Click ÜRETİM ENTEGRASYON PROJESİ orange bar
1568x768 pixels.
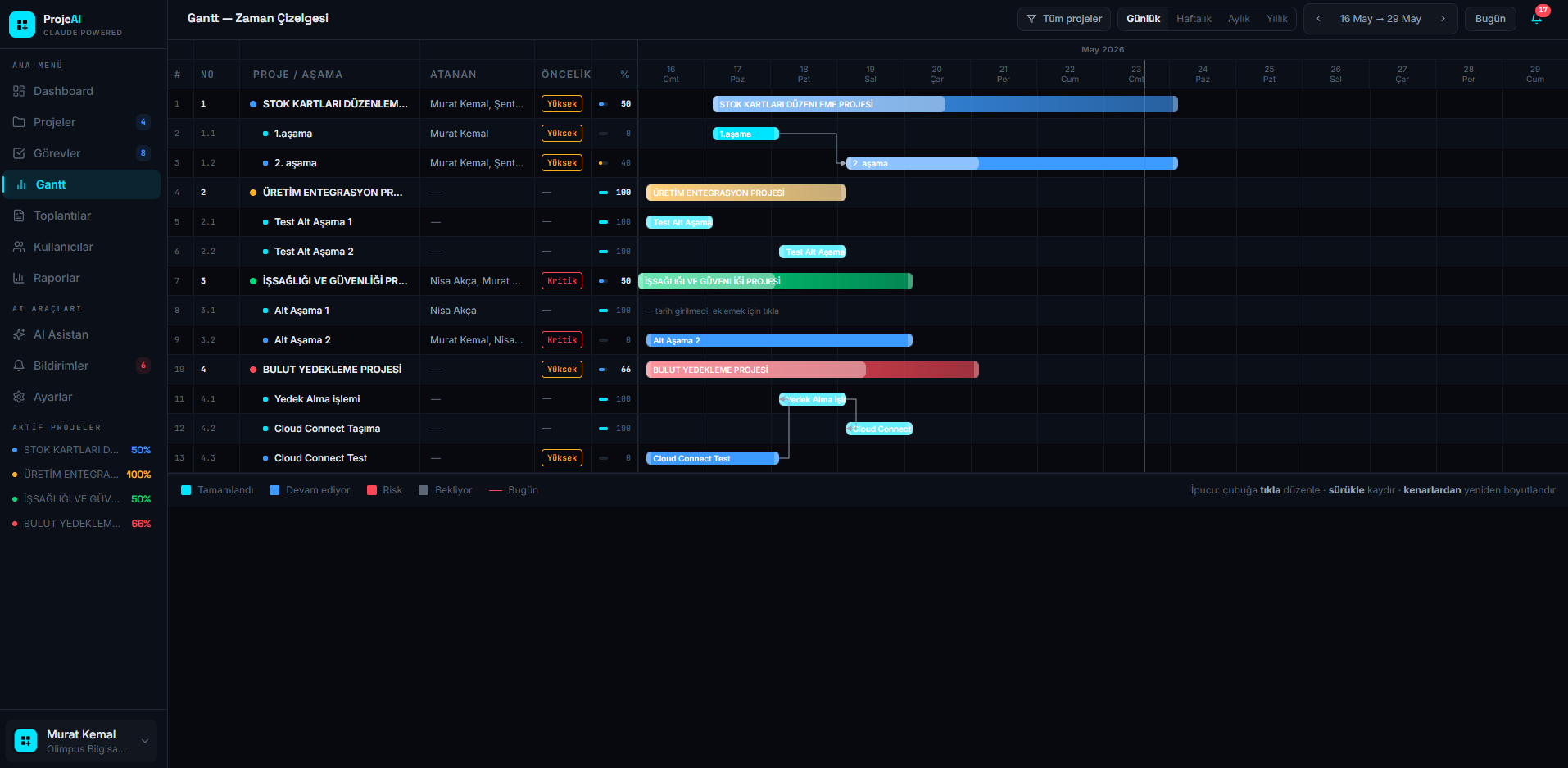(x=746, y=193)
